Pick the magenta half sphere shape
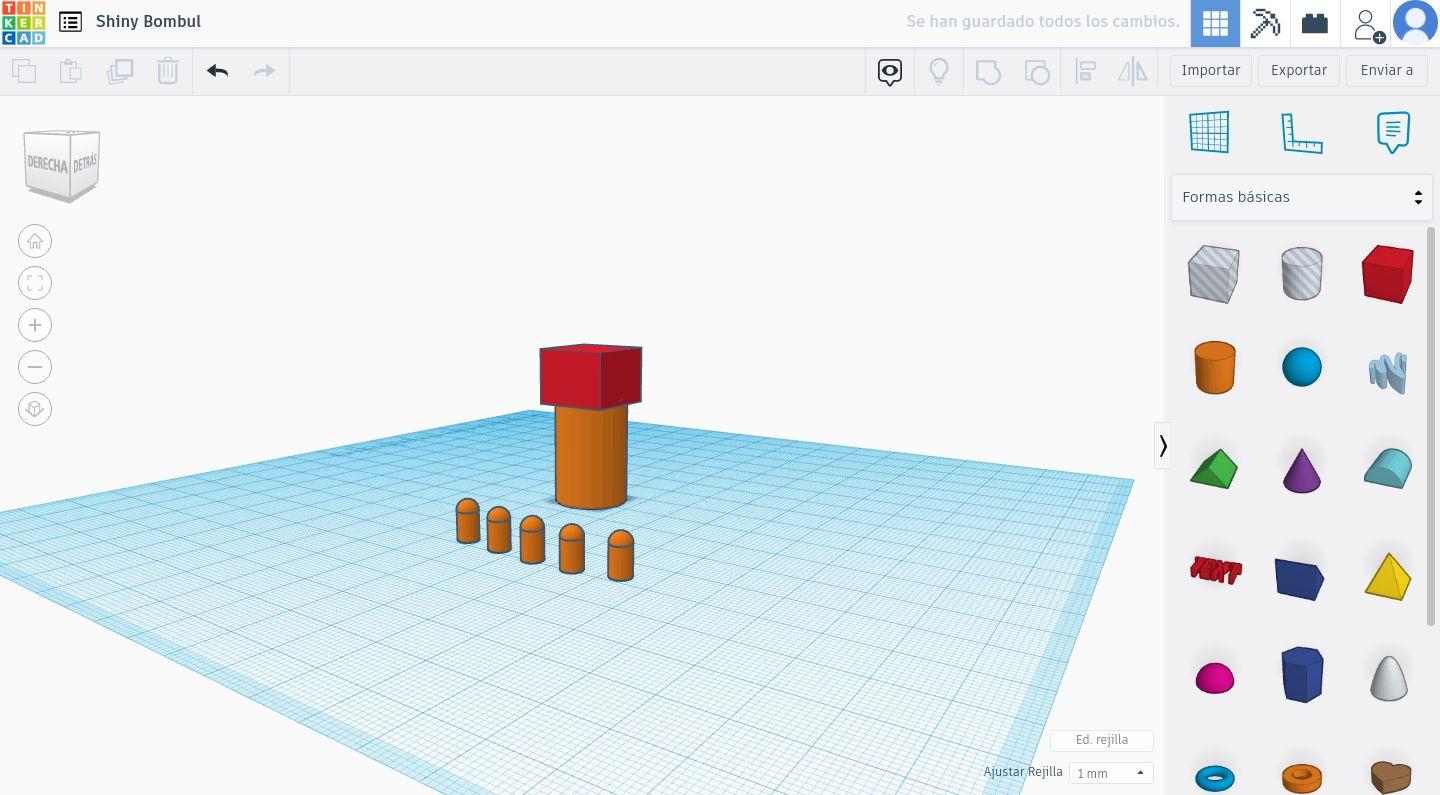This screenshot has width=1440, height=795. [1215, 678]
